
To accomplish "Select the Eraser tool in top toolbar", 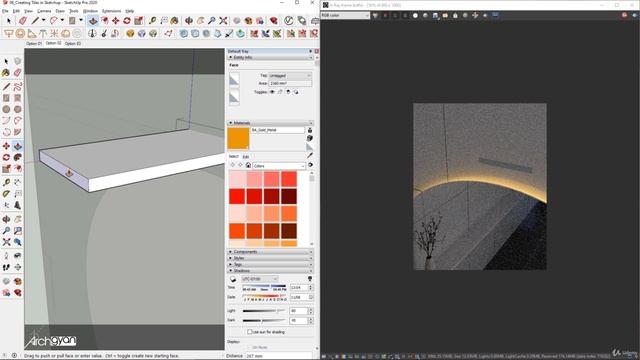I will point(23,20).
